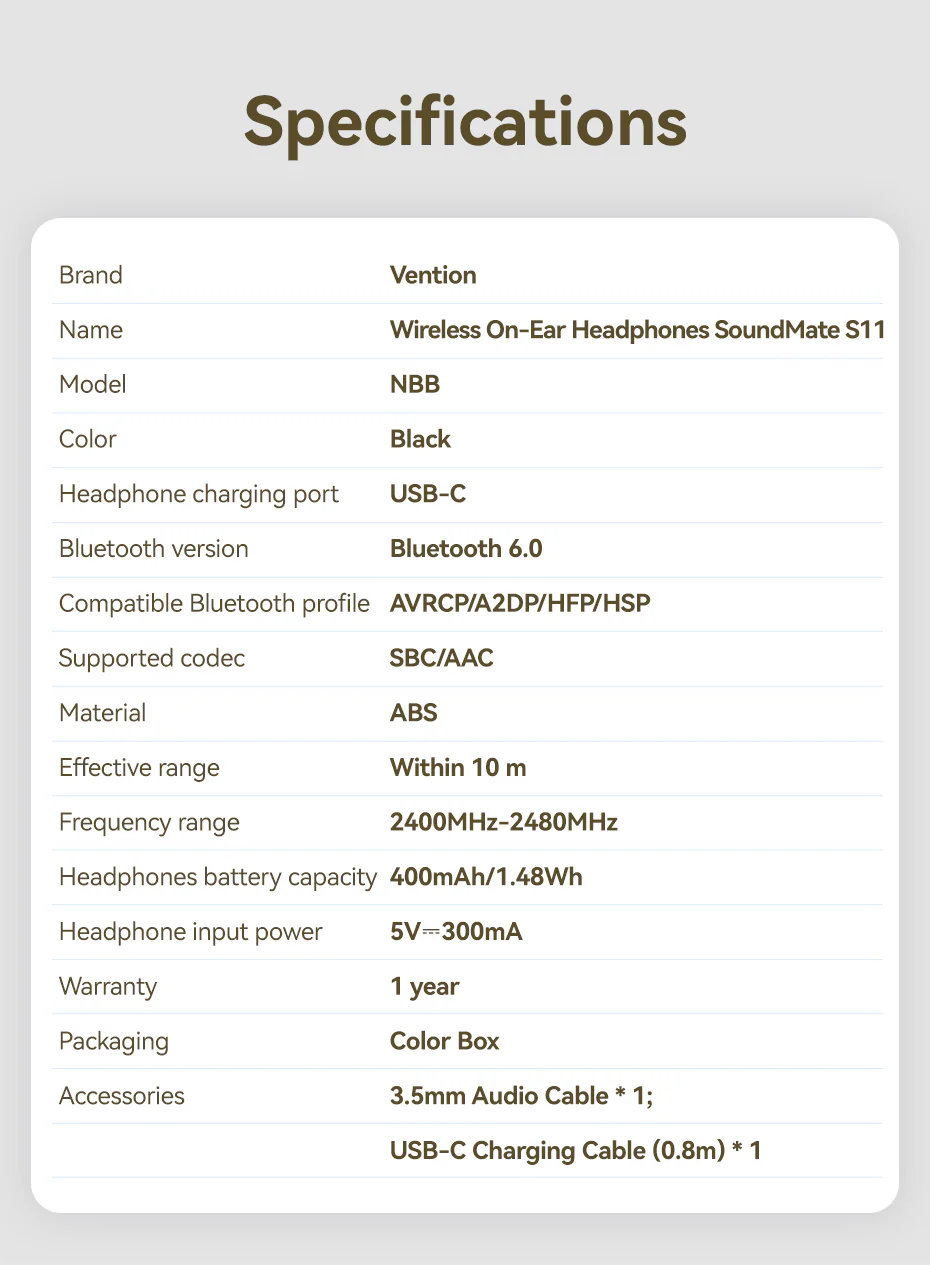Click the Bluetooth version label
930x1265 pixels.
tap(154, 548)
